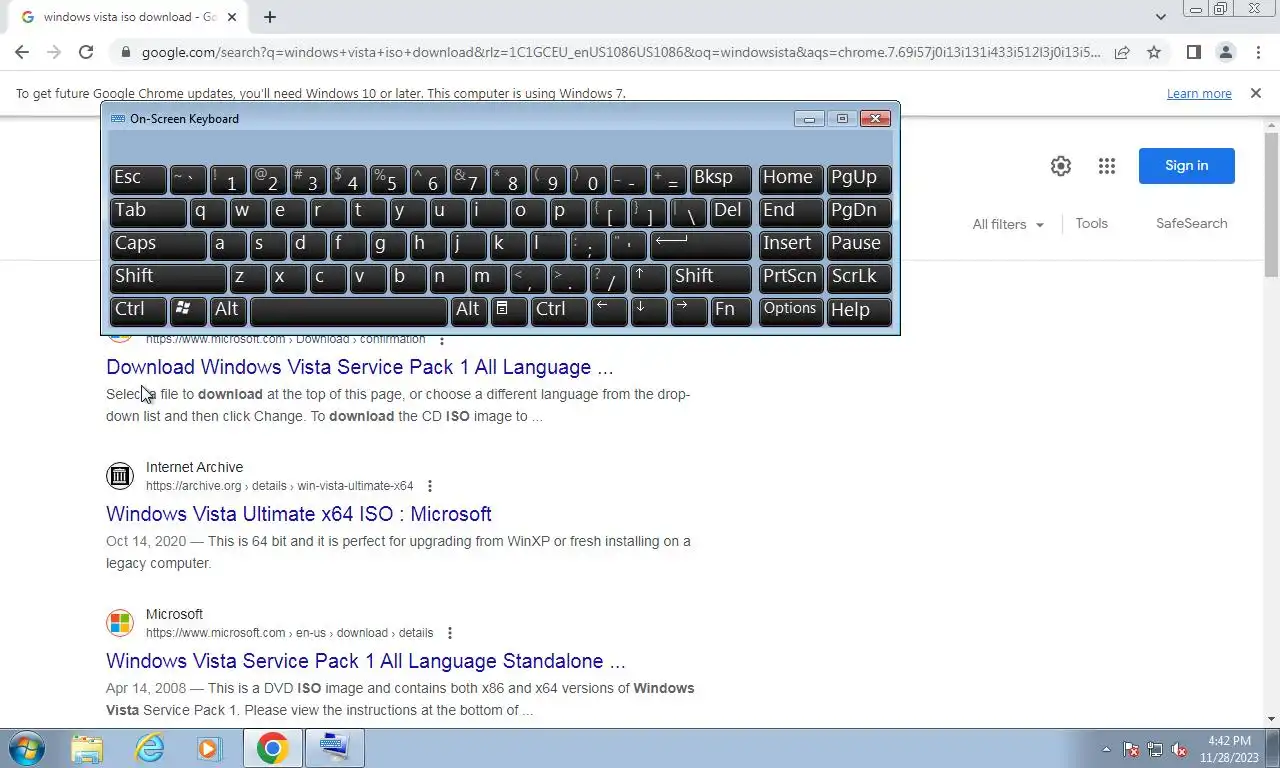1280x768 pixels.
Task: Click the Enter key on On-Screen Keyboard
Action: 700,245
